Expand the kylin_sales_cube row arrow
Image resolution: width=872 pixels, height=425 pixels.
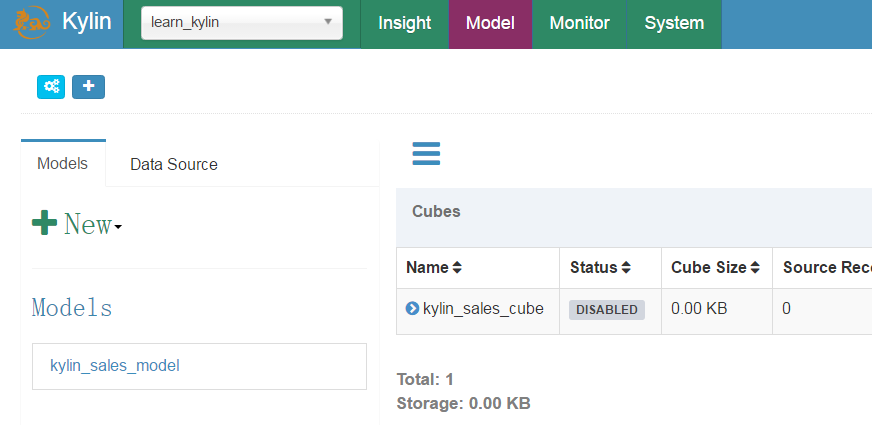click(412, 308)
